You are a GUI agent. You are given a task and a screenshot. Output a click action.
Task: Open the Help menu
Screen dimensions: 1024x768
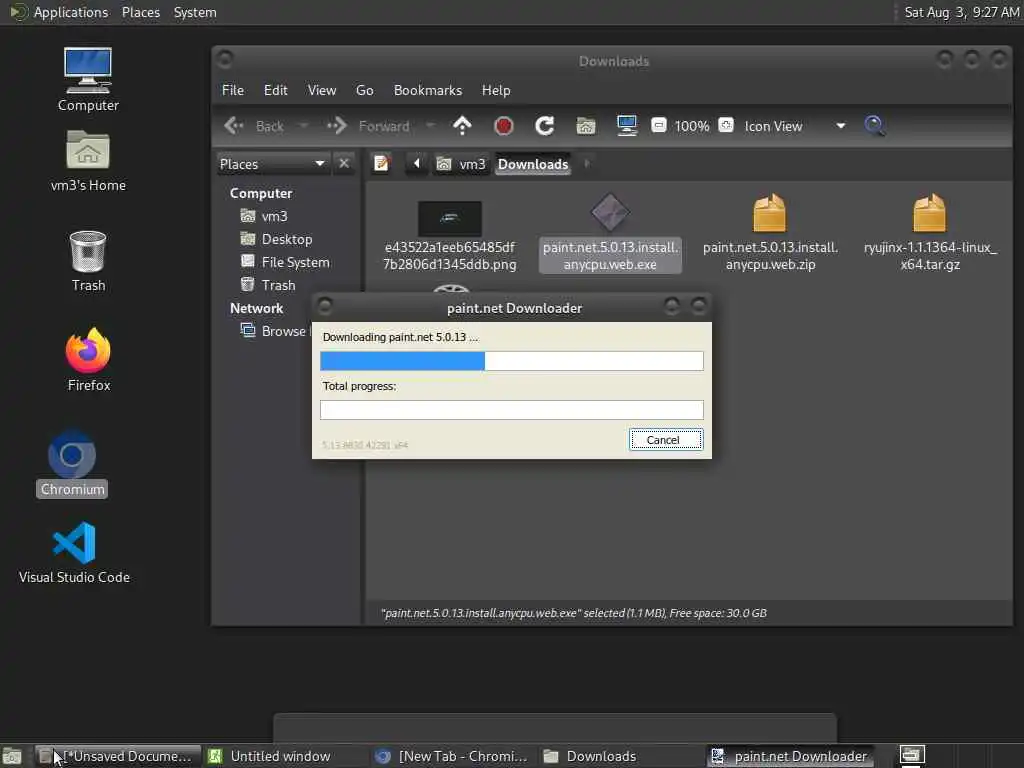(x=496, y=90)
